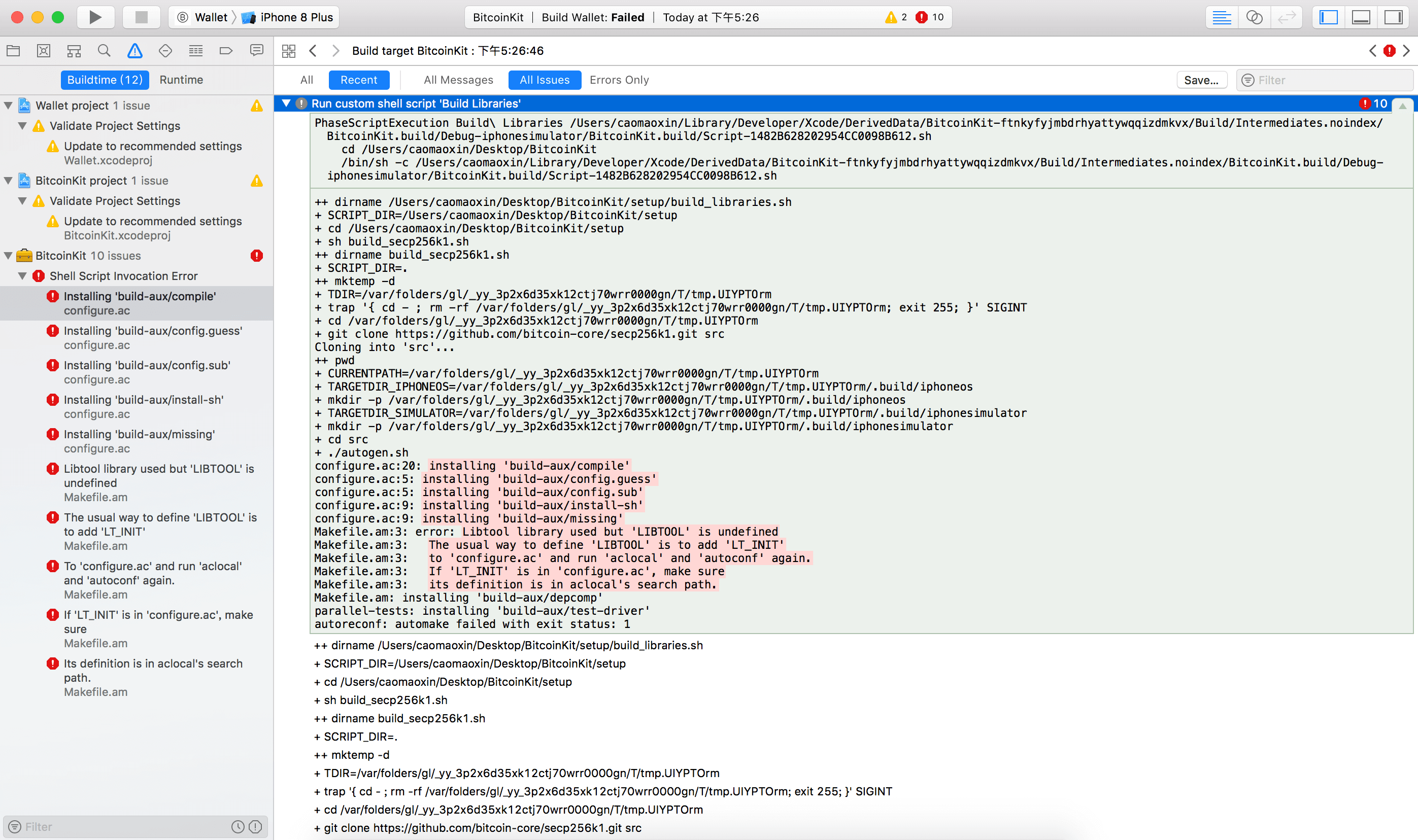The width and height of the screenshot is (1418, 840).
Task: Stop the running task with Stop button
Action: tap(141, 17)
